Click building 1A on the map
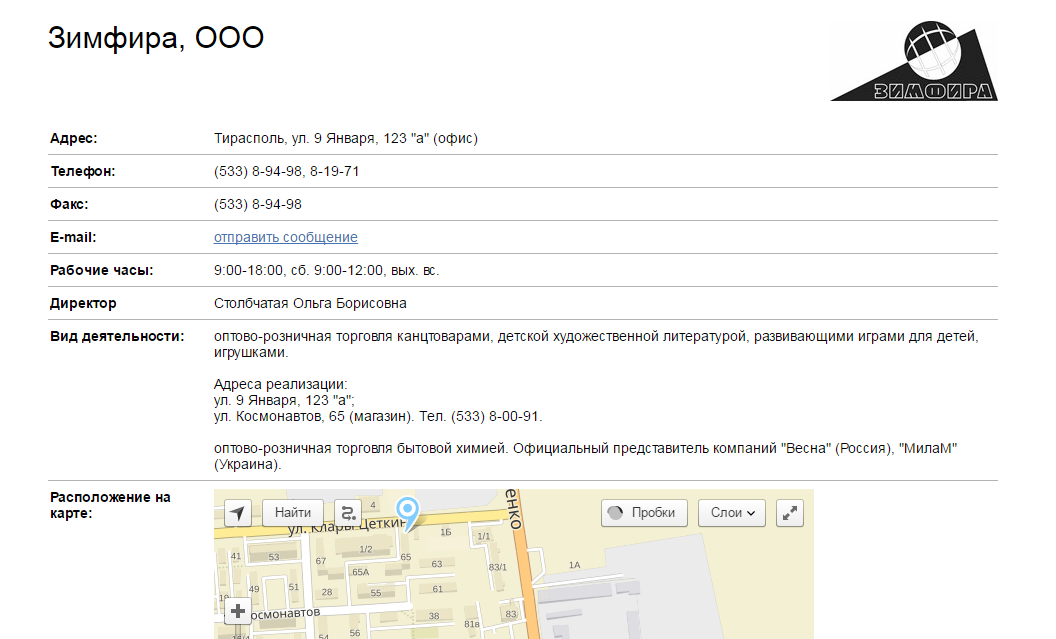Viewport: 1056px width, 639px height. point(574,565)
